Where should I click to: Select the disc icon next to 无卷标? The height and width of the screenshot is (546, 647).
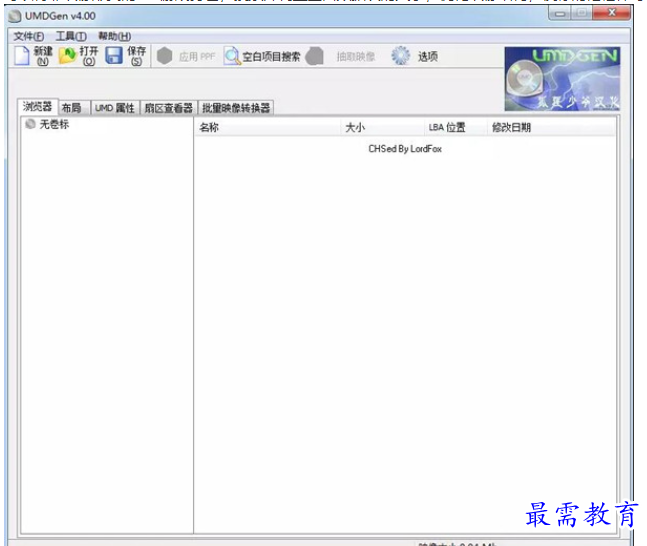[x=30, y=124]
